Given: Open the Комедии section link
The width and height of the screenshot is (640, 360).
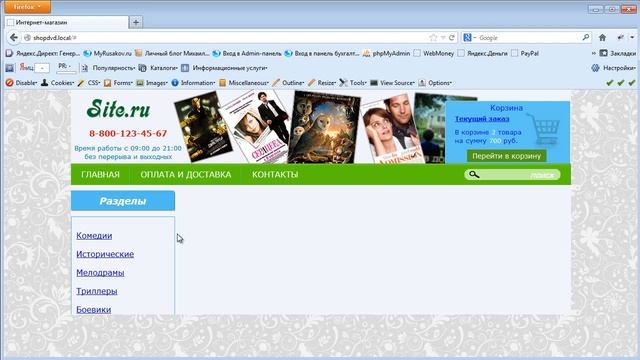Looking at the screenshot, I should point(94,236).
